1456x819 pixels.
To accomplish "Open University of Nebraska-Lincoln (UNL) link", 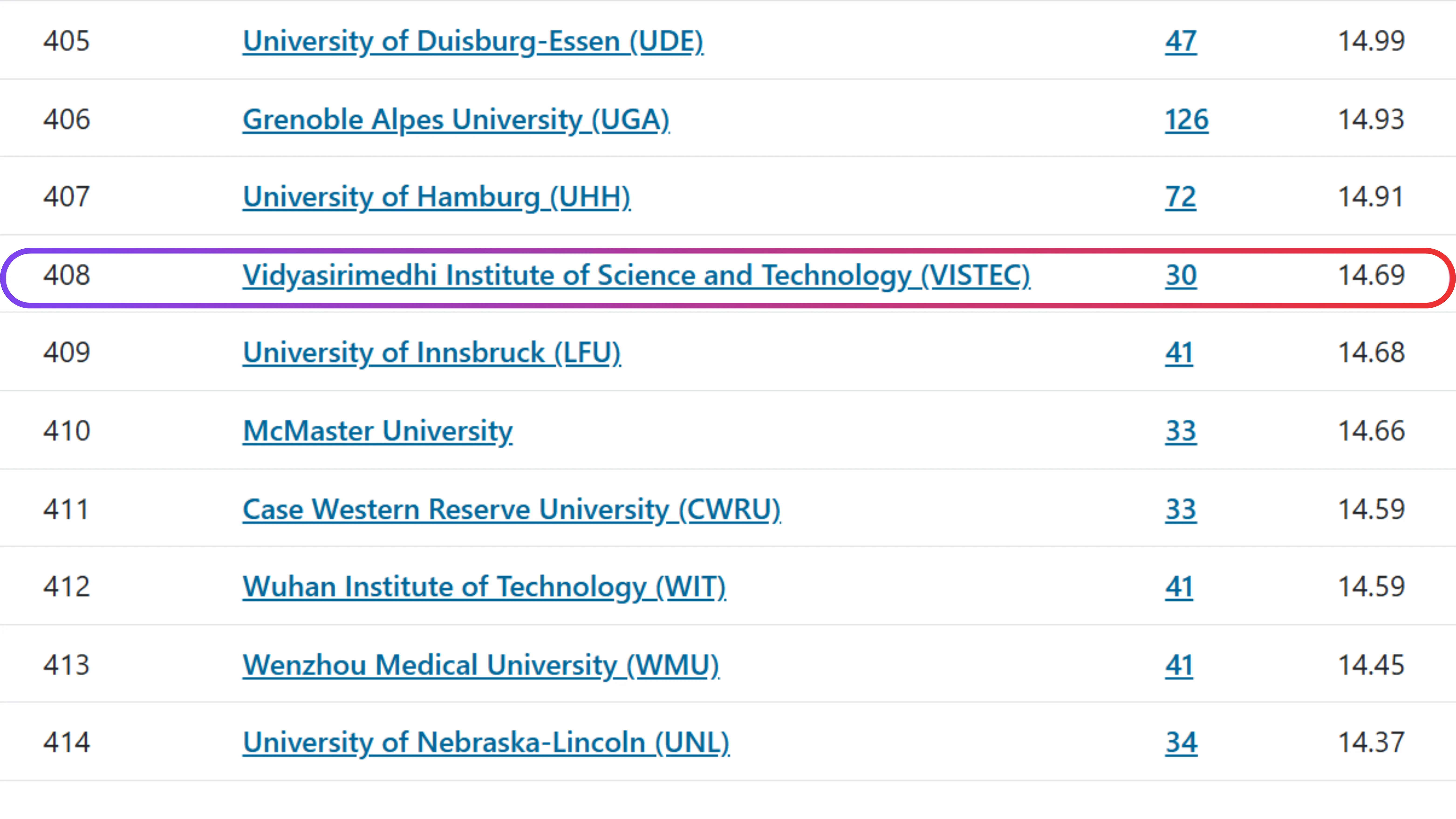I will coord(486,743).
